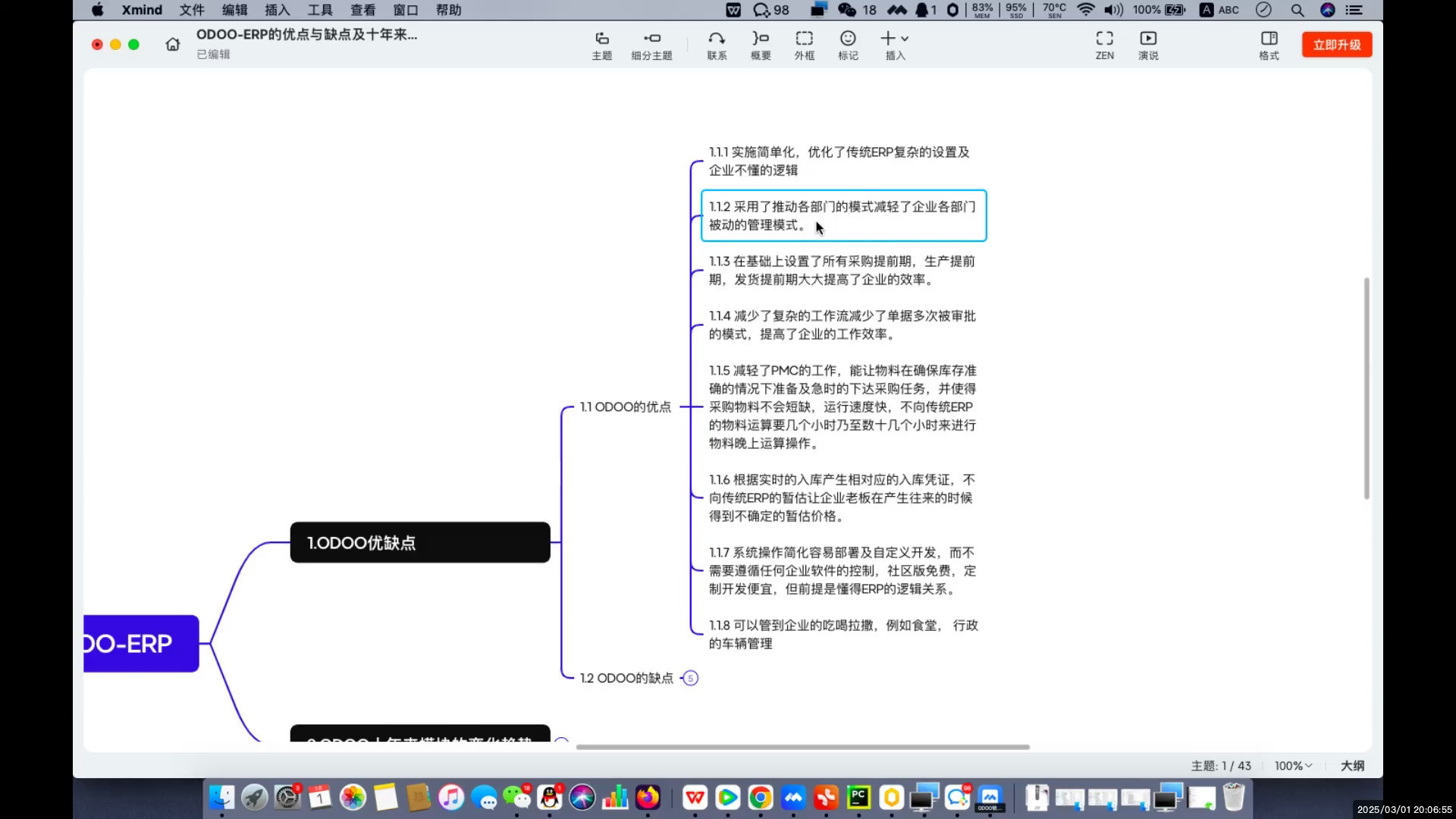Start the 演说 pitch presentation
Viewport: 1456px width, 819px height.
1148,45
